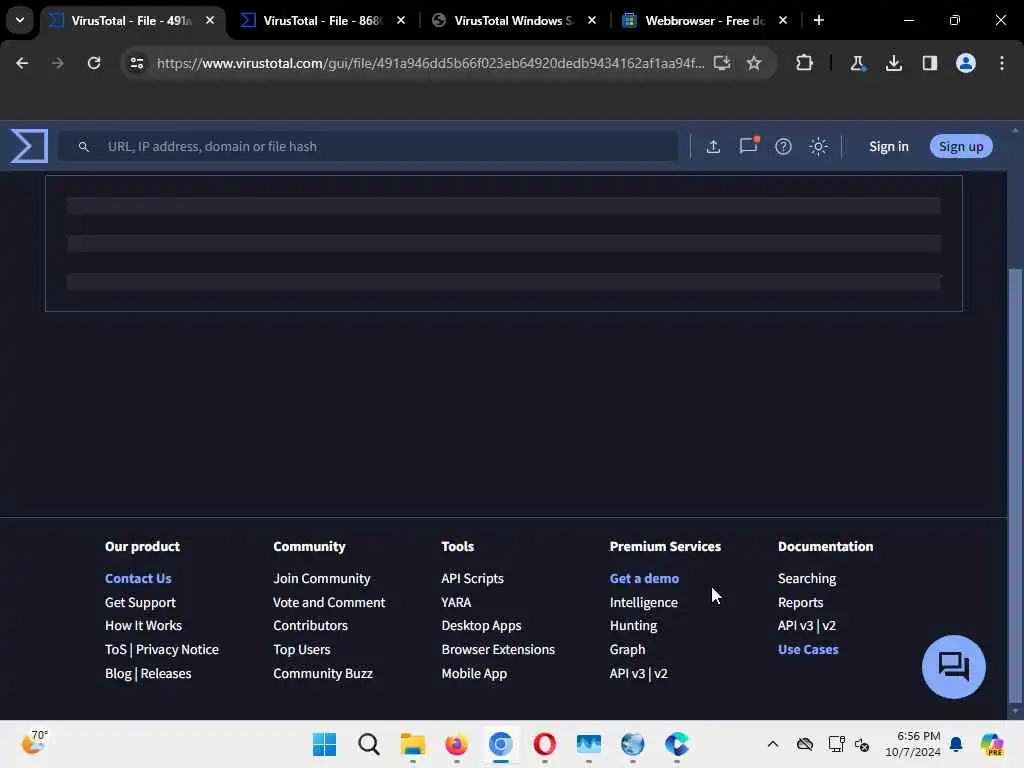Screen dimensions: 1024x768
Task: Open the Windows Start menu
Action: pyautogui.click(x=325, y=744)
